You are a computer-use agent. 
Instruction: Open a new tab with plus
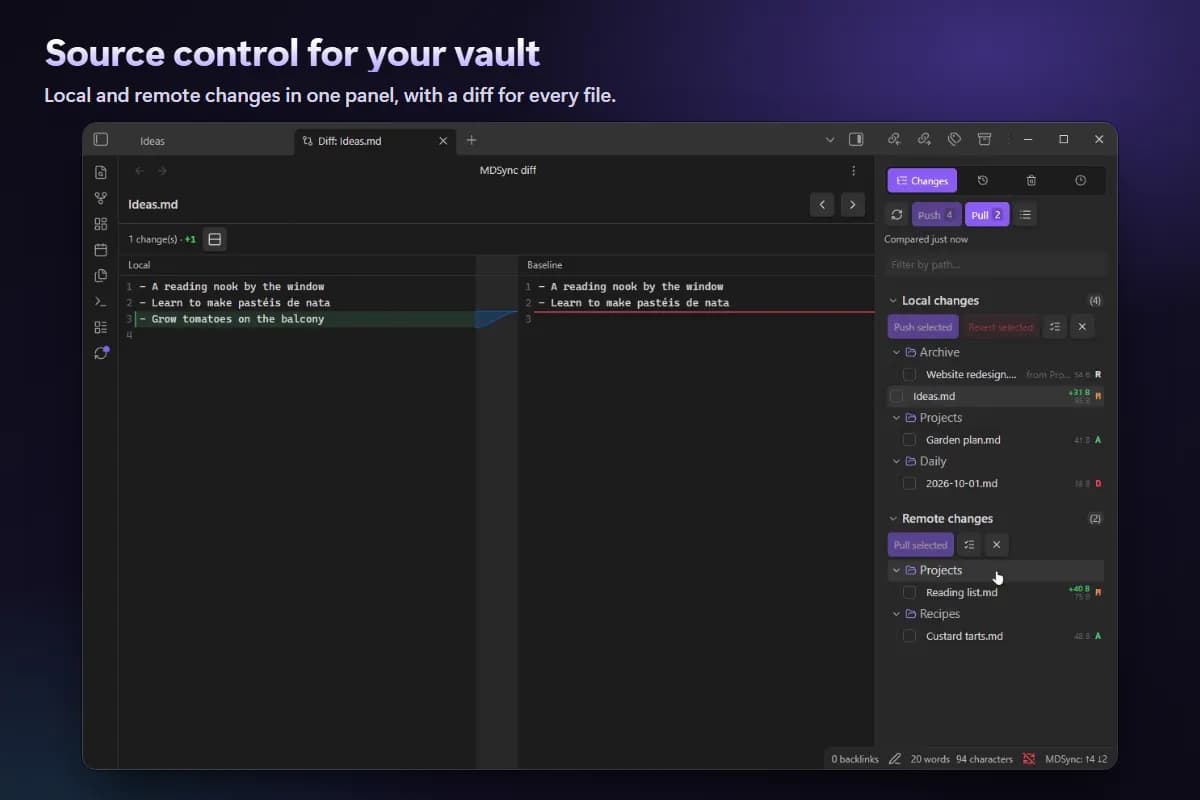click(x=472, y=140)
